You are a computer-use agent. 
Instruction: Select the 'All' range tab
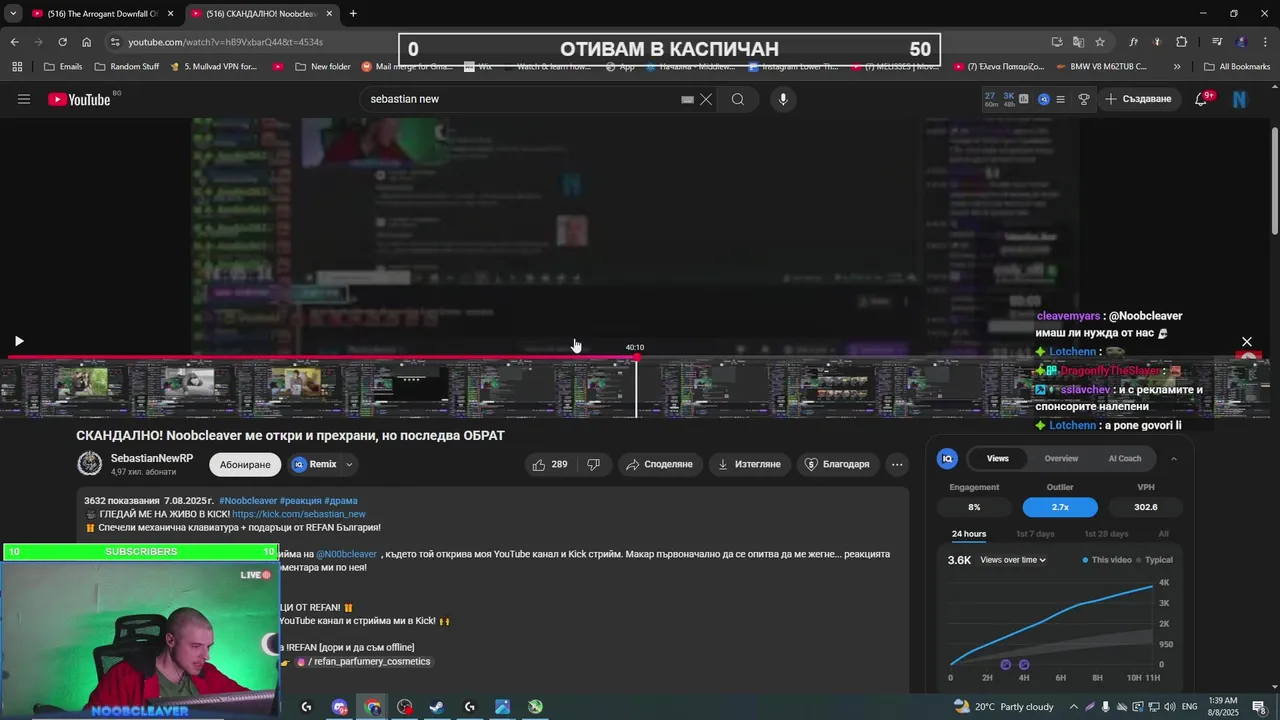(x=1163, y=534)
